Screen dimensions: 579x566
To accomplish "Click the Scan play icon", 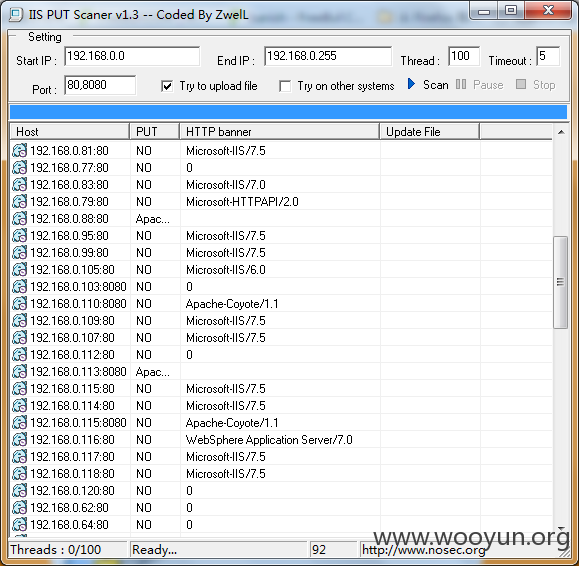I will click(x=411, y=84).
